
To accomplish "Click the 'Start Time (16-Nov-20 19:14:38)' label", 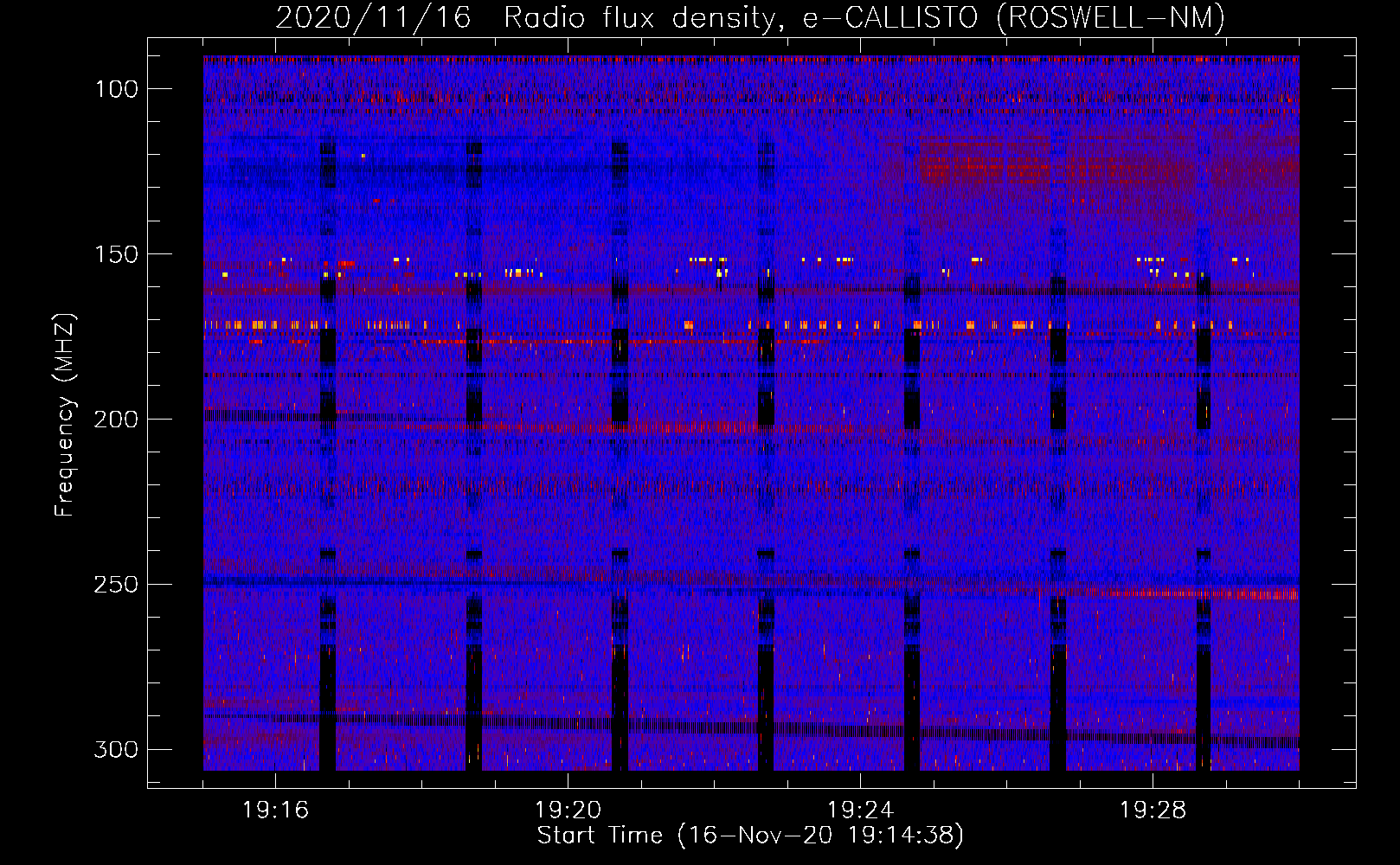I will click(x=750, y=836).
